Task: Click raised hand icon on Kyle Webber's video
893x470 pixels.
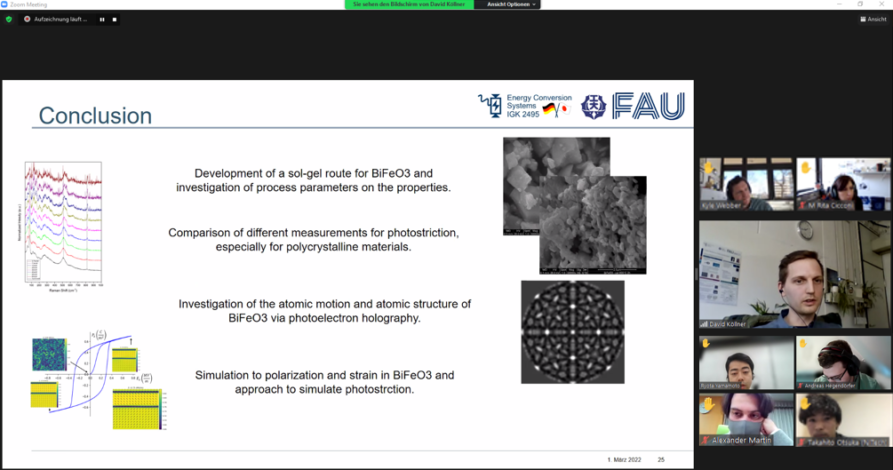Action: [707, 168]
